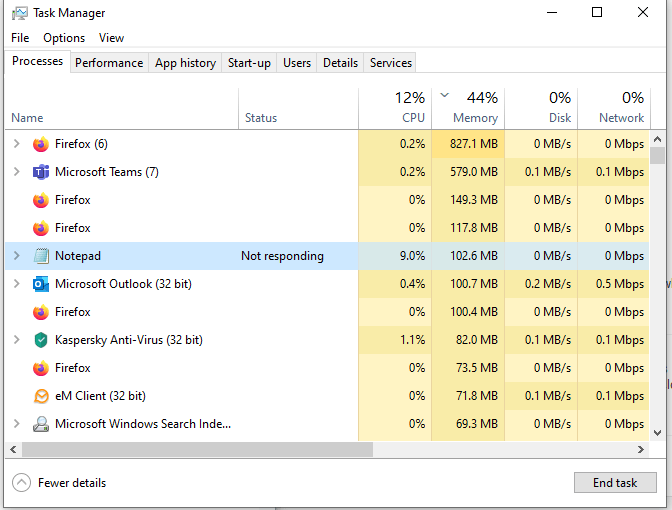Select the eM Client (32 bit) name
This screenshot has width=672, height=510.
click(x=101, y=396)
